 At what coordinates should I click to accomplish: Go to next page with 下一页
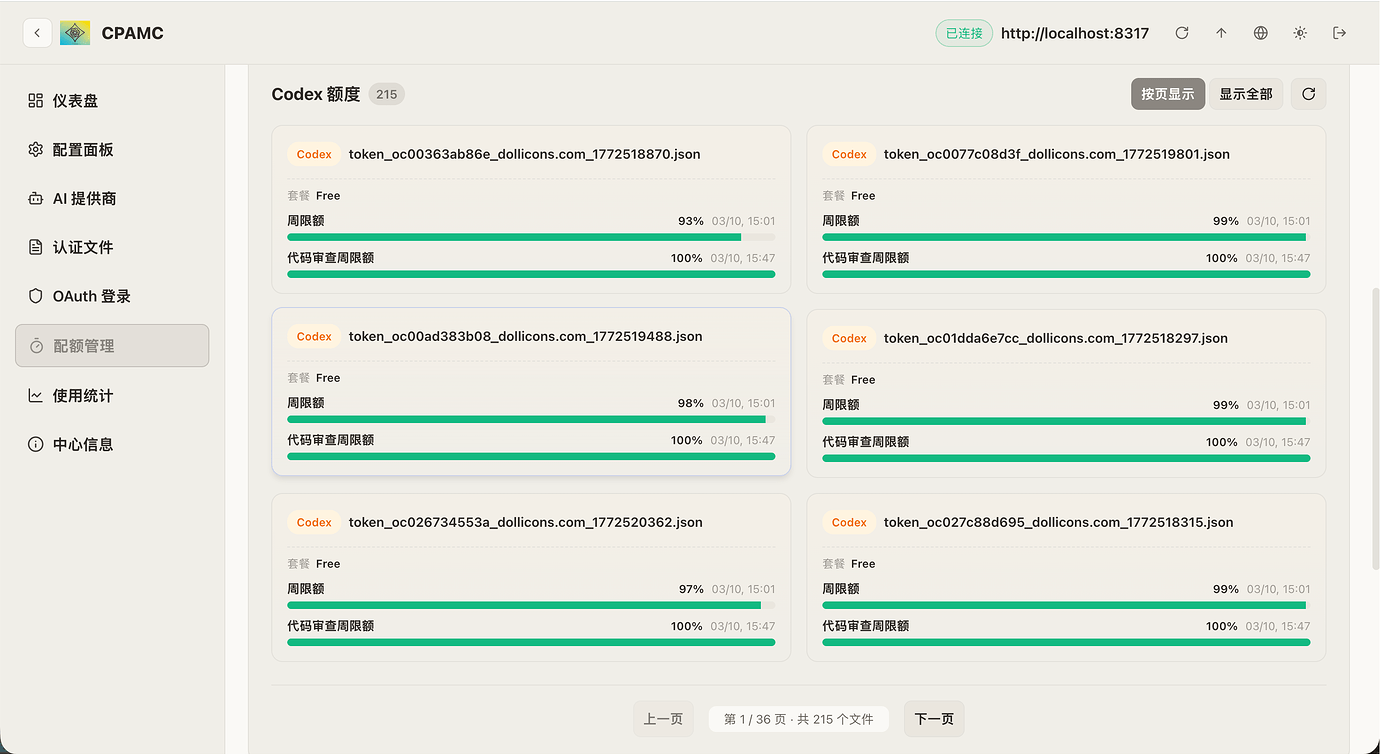tap(934, 719)
